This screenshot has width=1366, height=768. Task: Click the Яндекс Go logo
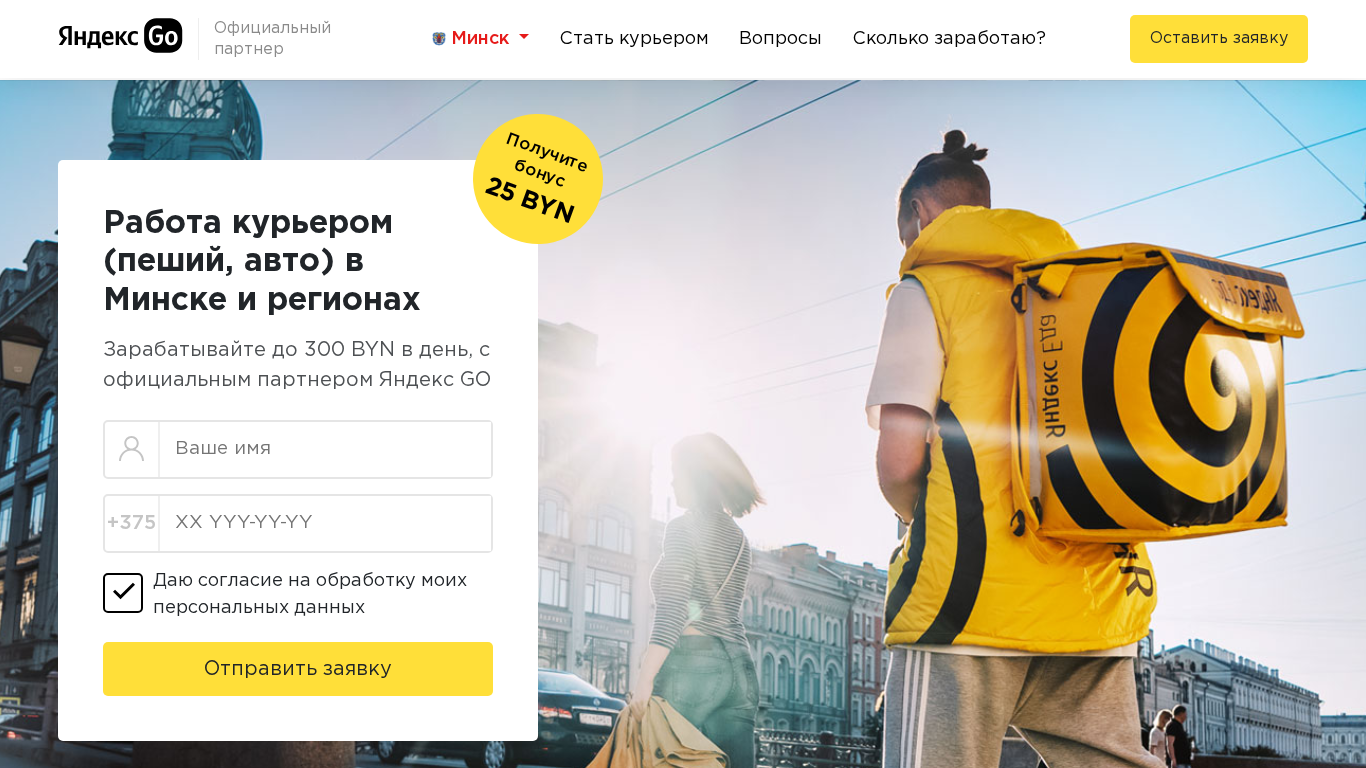click(x=120, y=36)
